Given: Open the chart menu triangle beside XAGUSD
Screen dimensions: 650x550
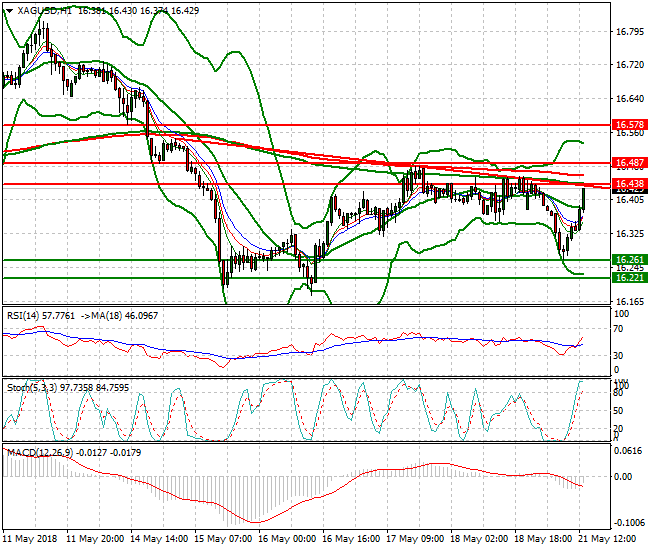Looking at the screenshot, I should 10,11.
